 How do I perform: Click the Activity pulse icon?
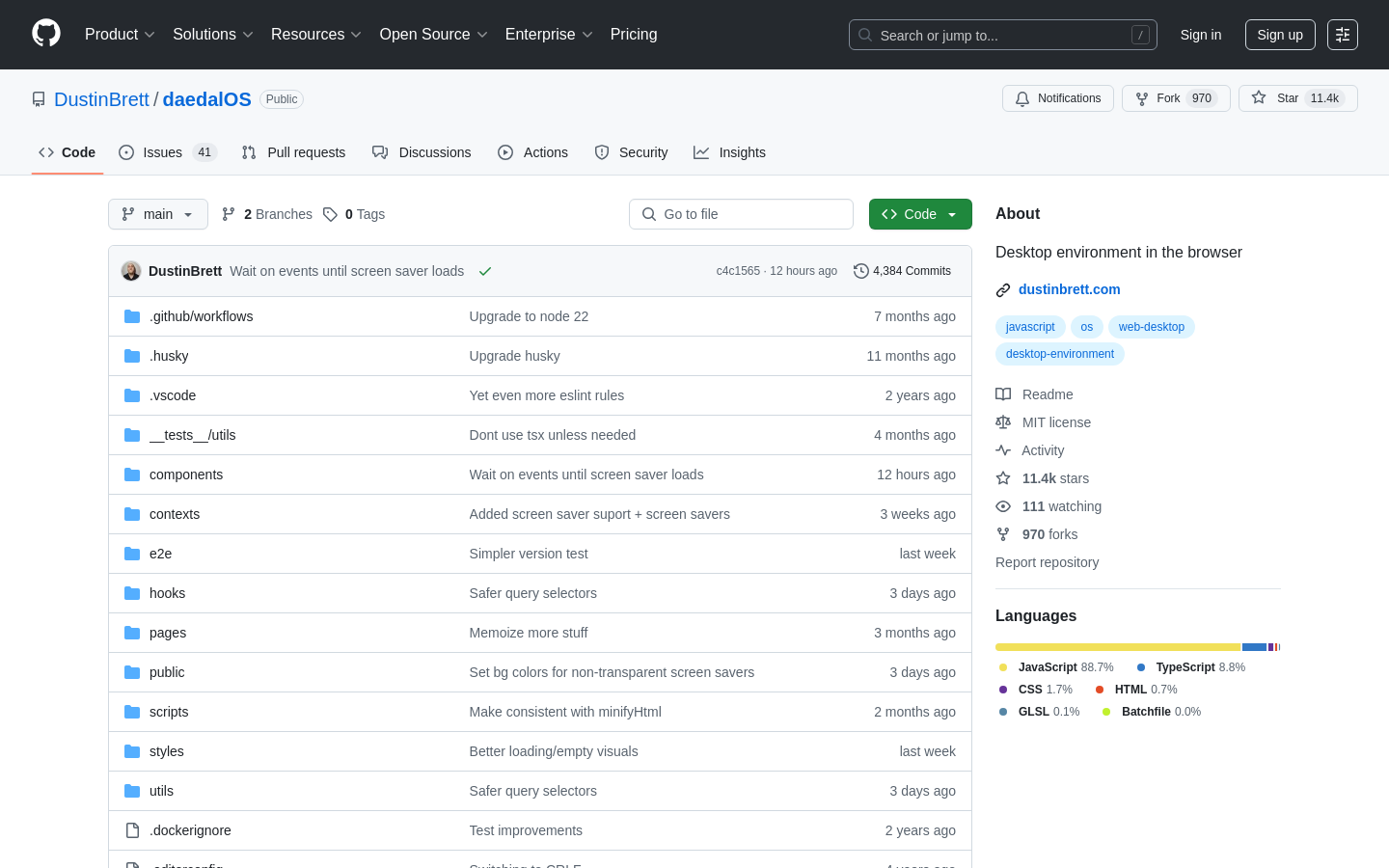coord(1003,450)
